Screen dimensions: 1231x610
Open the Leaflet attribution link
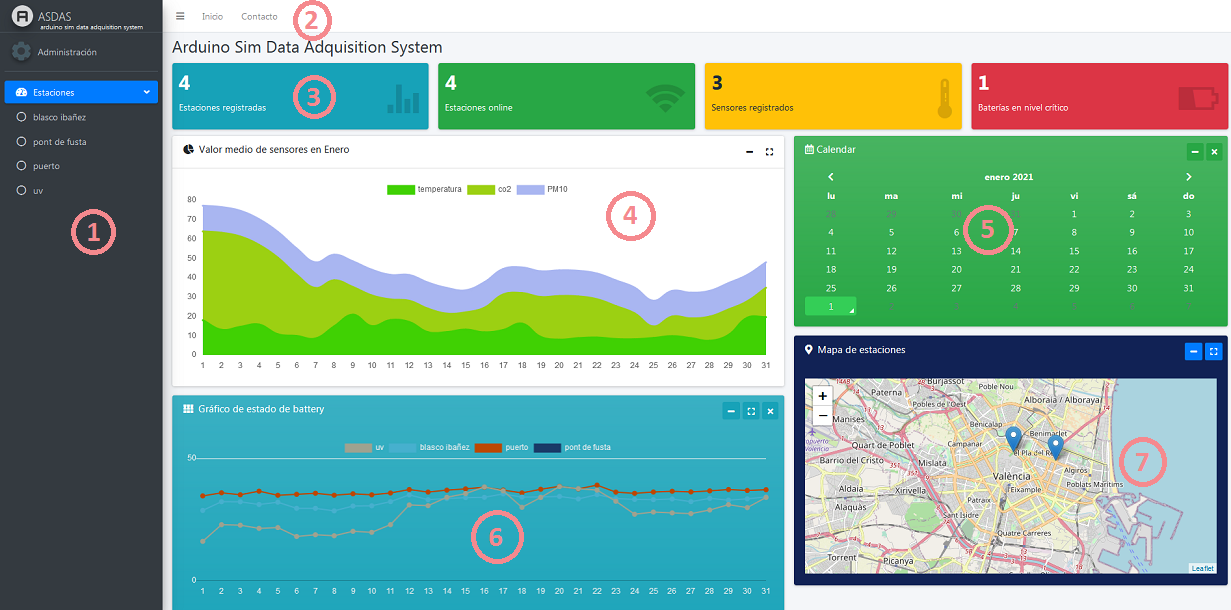point(1202,568)
